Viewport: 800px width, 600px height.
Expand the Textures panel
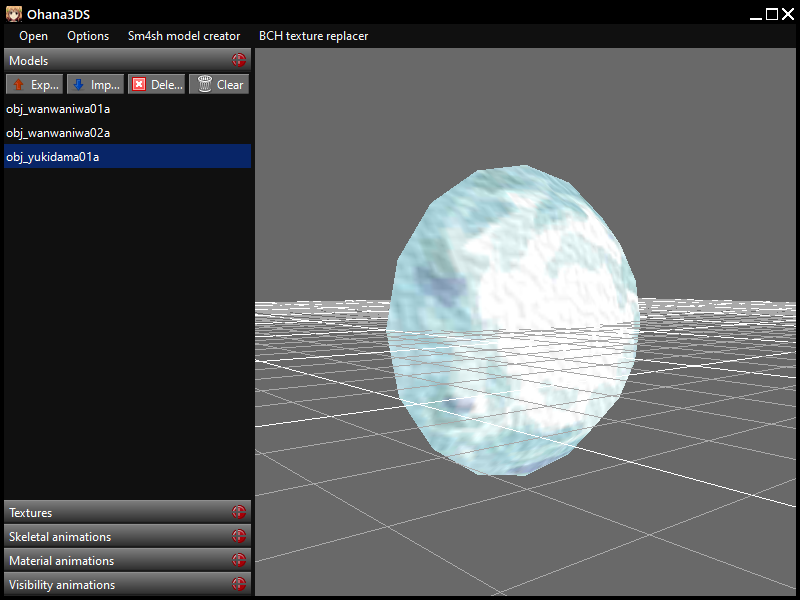pyautogui.click(x=238, y=513)
